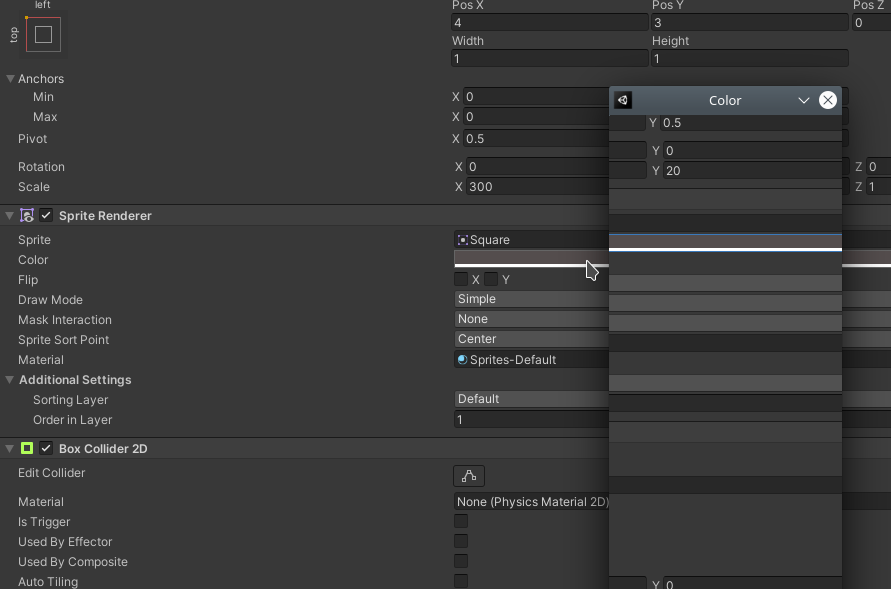This screenshot has width=891, height=589.
Task: Click the Edit Collider button
Action: tap(469, 475)
